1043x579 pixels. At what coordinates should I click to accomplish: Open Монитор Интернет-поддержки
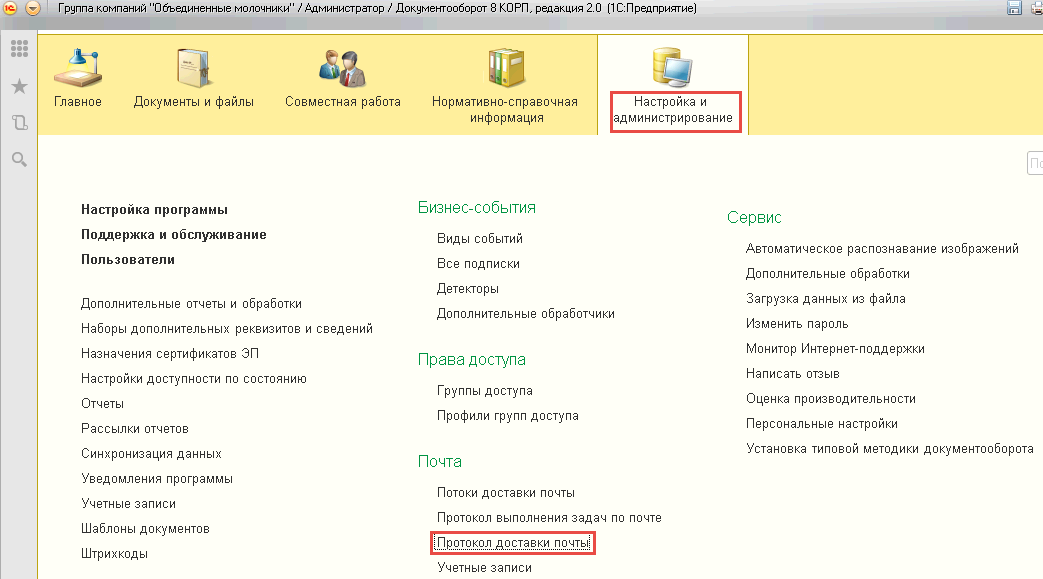[835, 349]
